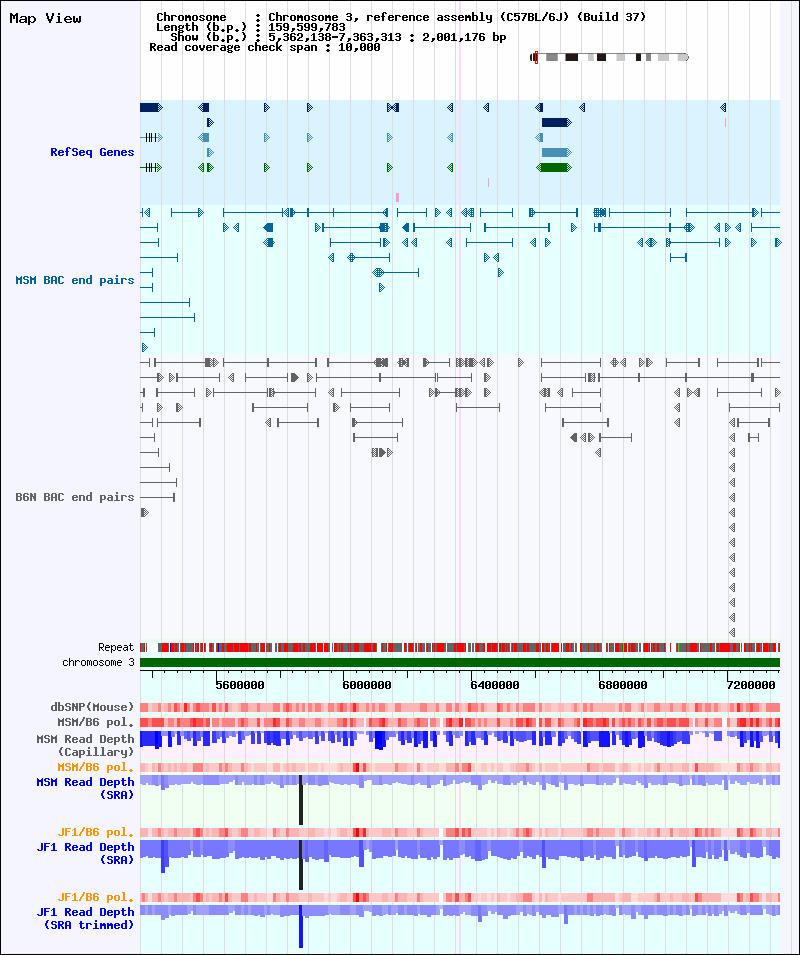Screen dimensions: 800x955
Task: Click the blue spike in JF1 SRA trimmed track
Action: [x=301, y=926]
